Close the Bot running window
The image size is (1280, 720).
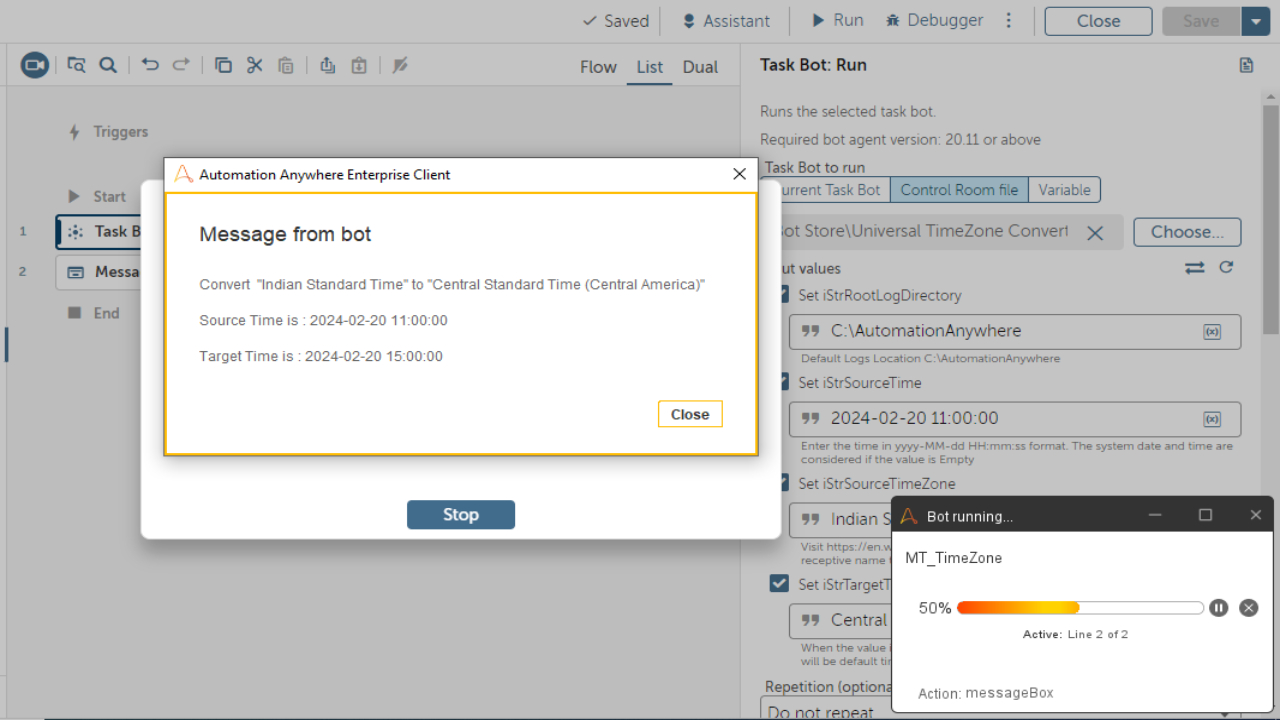[x=1256, y=516]
